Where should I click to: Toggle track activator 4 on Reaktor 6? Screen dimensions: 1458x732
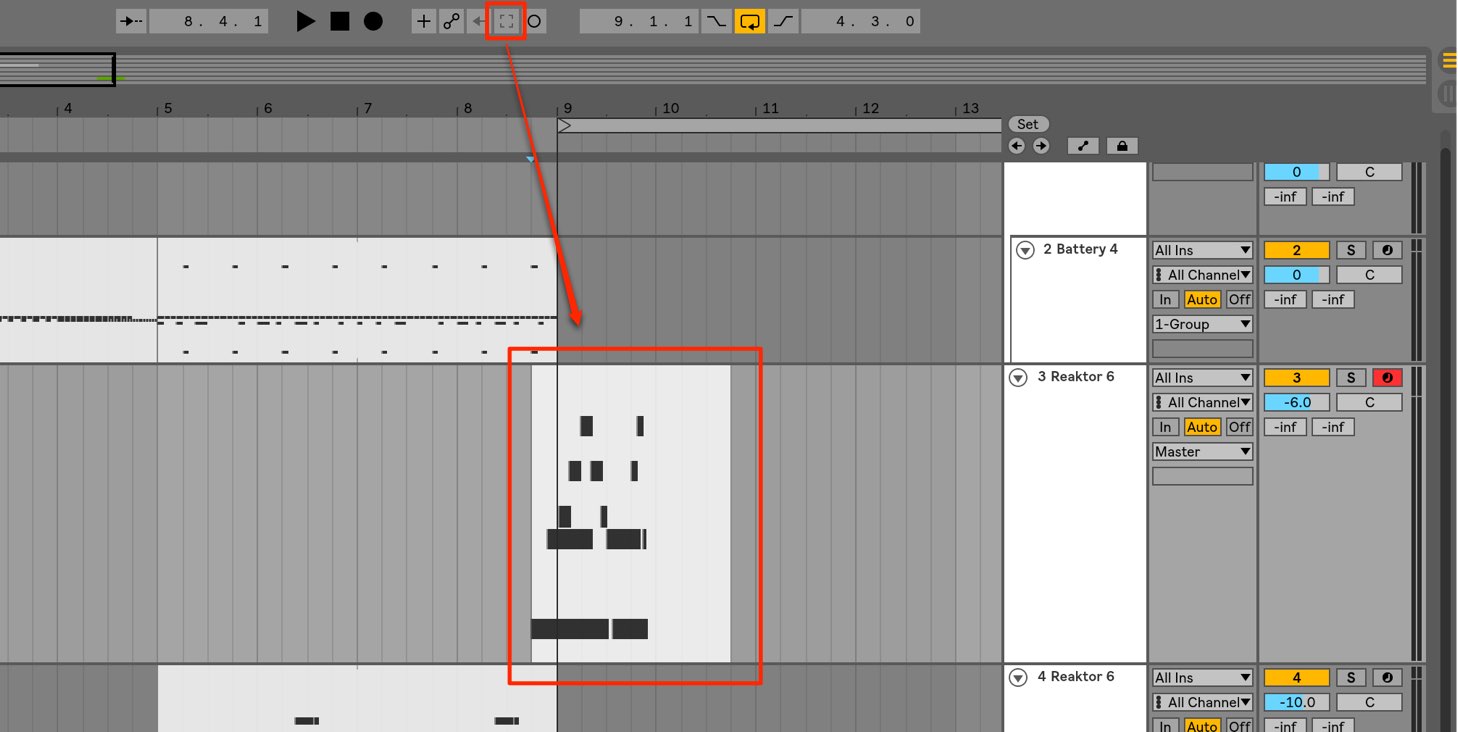pos(1297,677)
